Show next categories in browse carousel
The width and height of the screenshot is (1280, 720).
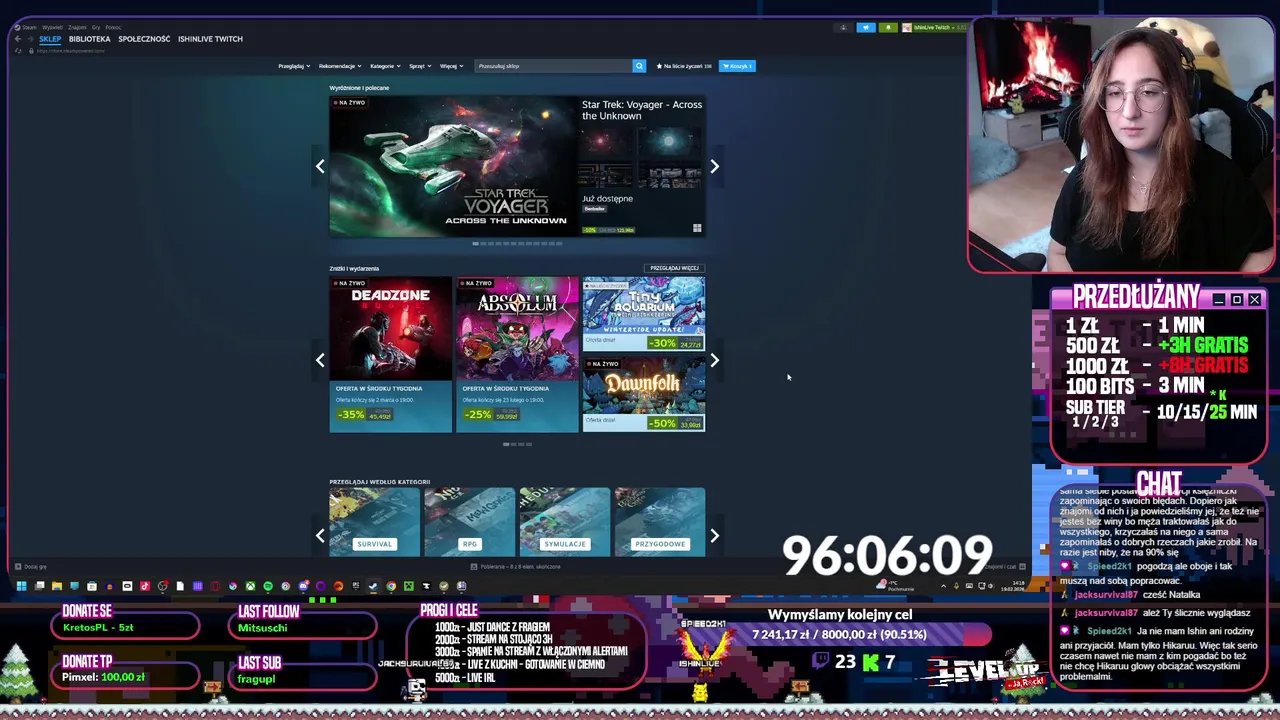click(714, 536)
